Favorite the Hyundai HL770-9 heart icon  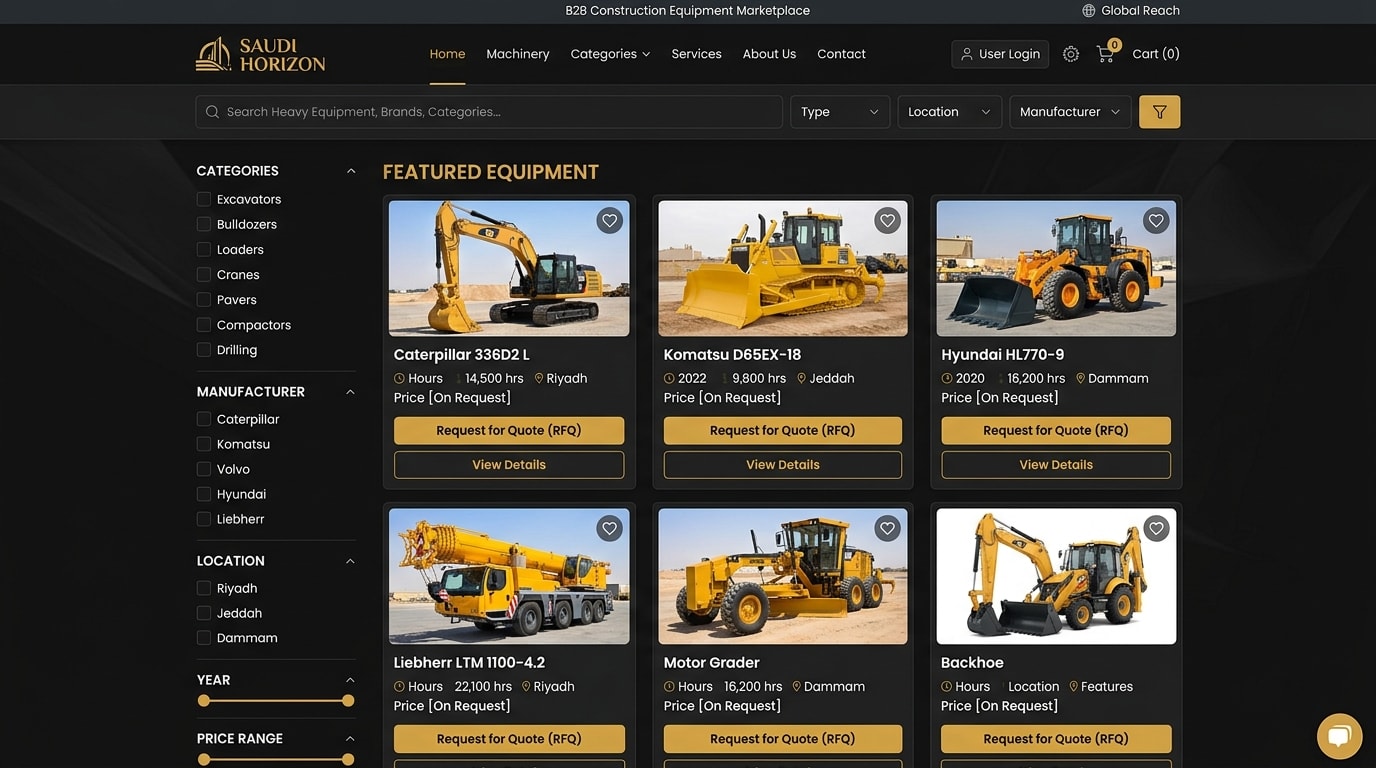[1156, 221]
